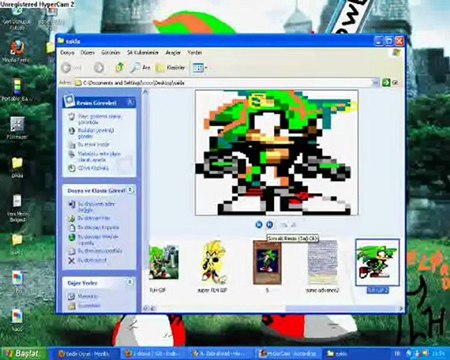Select the highlighted green sprite thumbnail
450x360 pixels.
(377, 262)
